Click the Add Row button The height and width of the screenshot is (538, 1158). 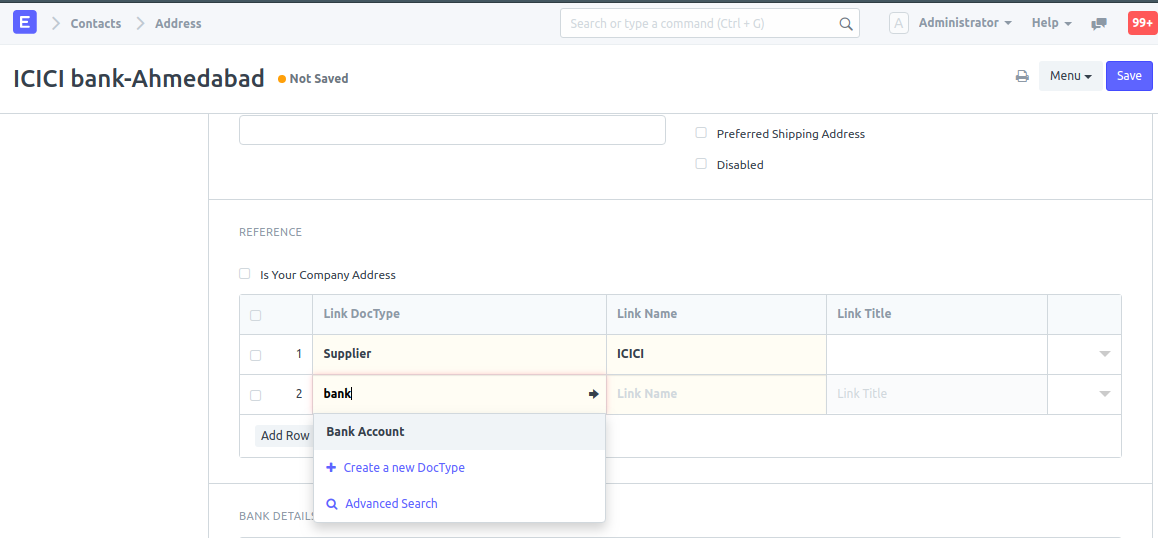(284, 435)
